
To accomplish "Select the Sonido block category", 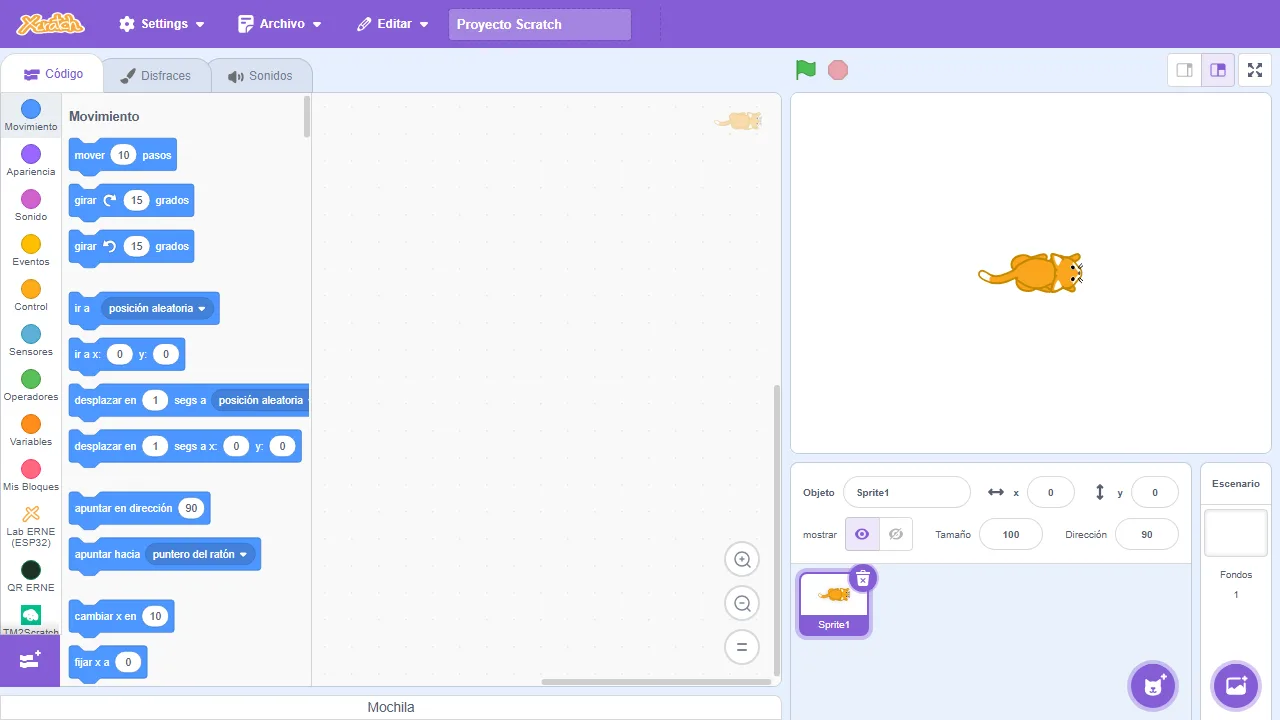I will click(x=31, y=205).
